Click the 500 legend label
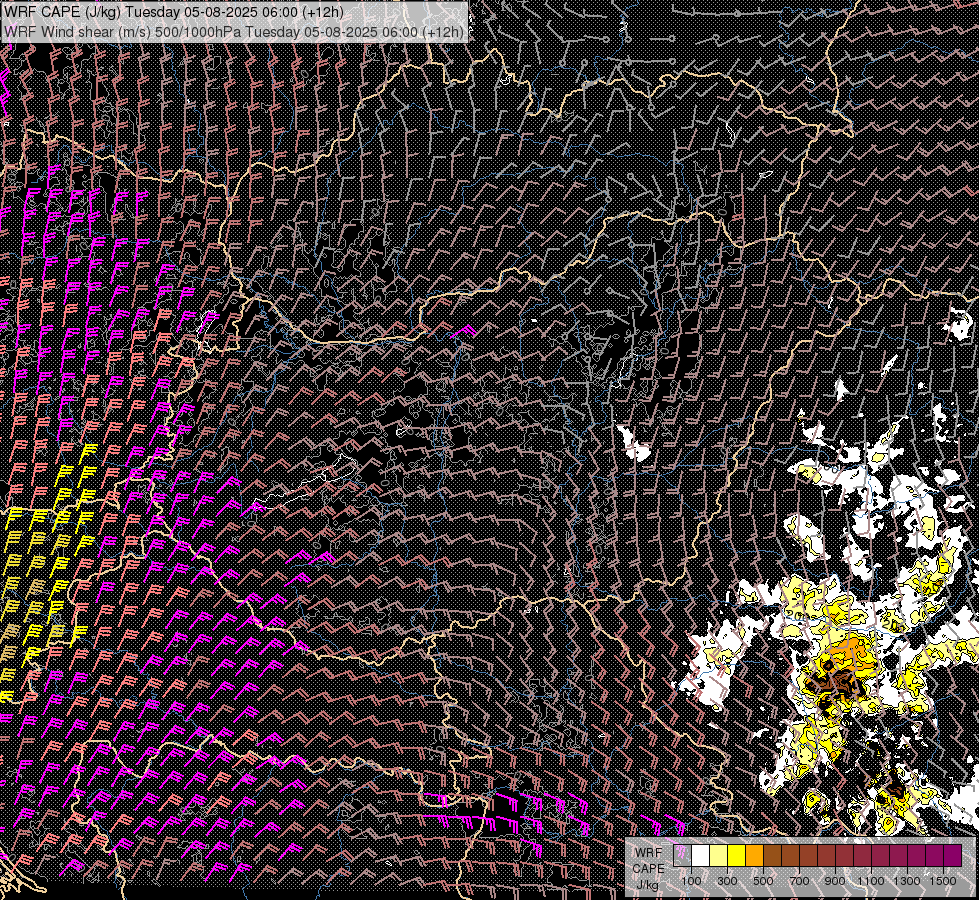979x900 pixels. click(763, 881)
